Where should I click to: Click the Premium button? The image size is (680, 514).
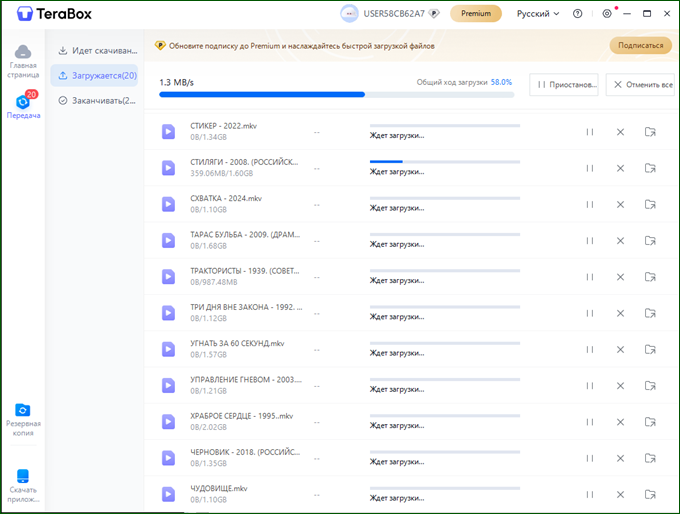[x=476, y=13]
